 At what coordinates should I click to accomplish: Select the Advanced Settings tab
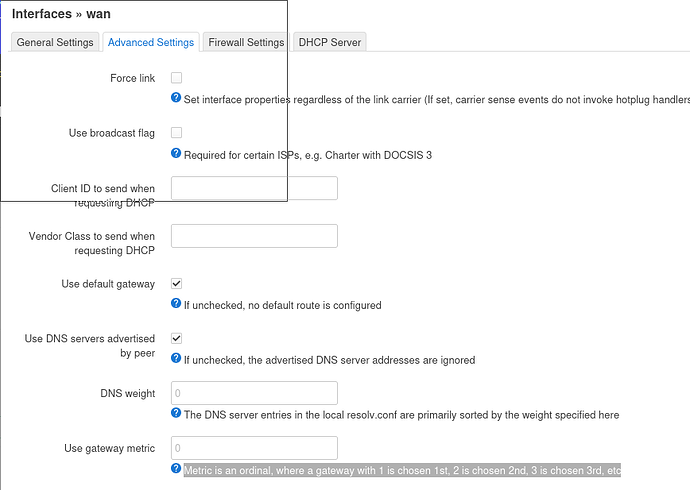point(151,42)
